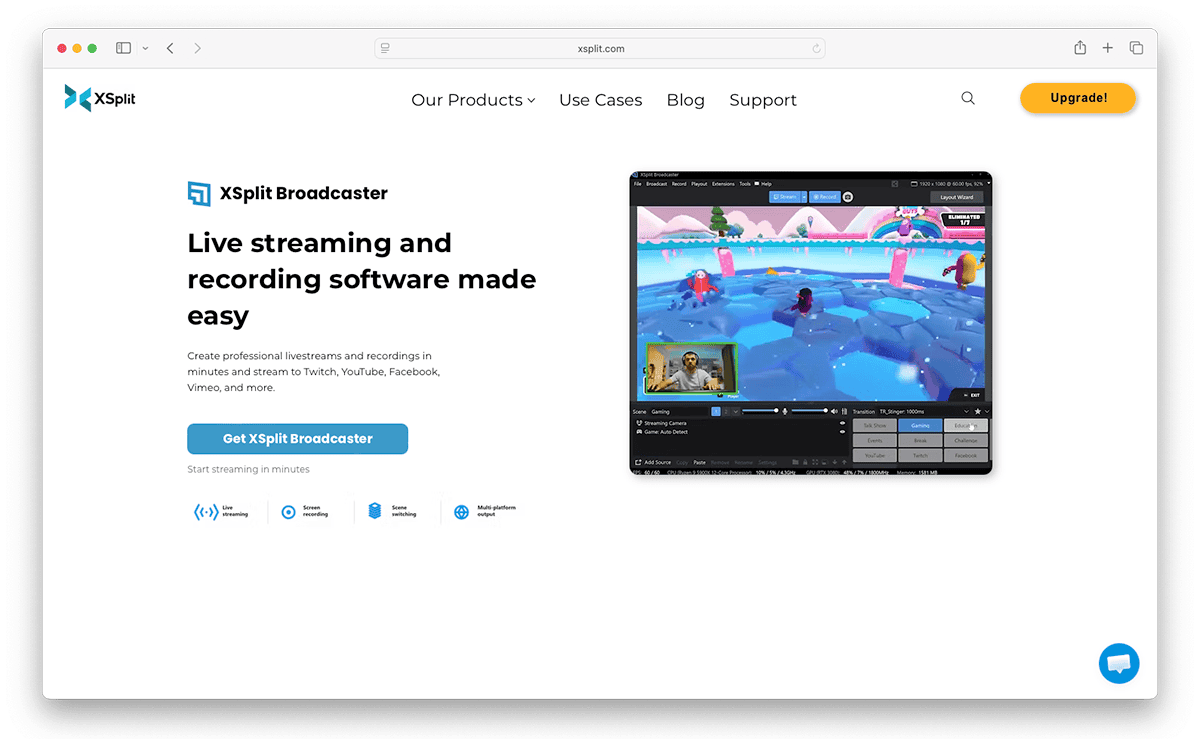The width and height of the screenshot is (1200, 739).
Task: Click the star icon beside Transition dropdown
Action: (977, 412)
